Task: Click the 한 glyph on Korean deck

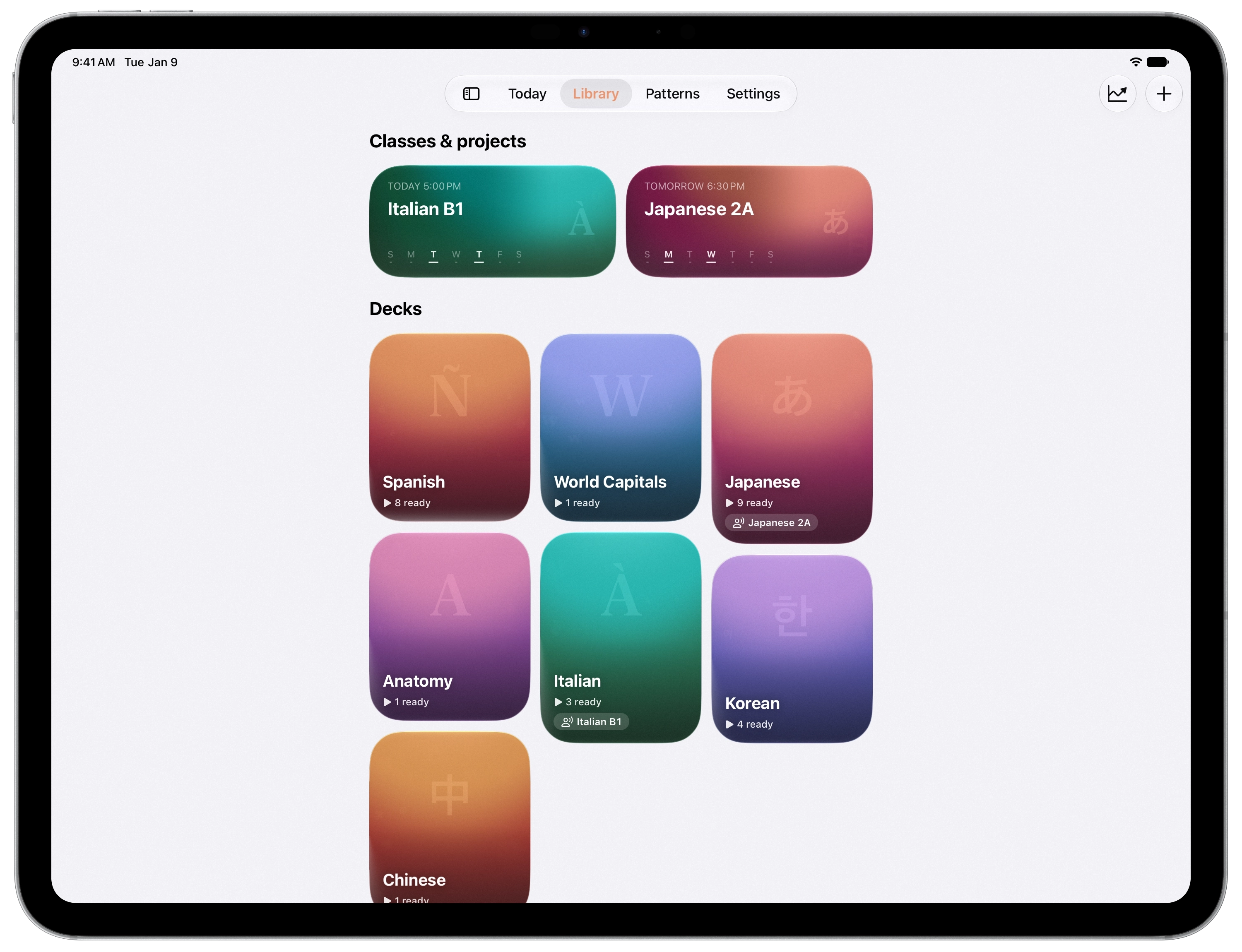Action: point(792,615)
